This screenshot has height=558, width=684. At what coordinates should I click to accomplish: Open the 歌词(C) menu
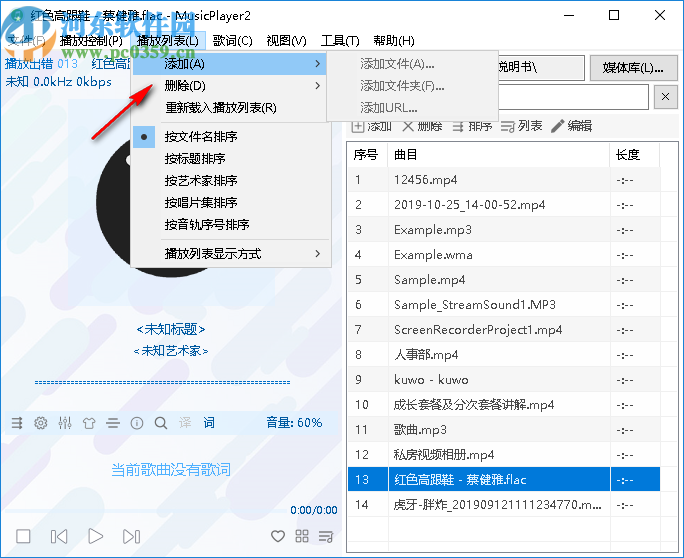(x=233, y=41)
